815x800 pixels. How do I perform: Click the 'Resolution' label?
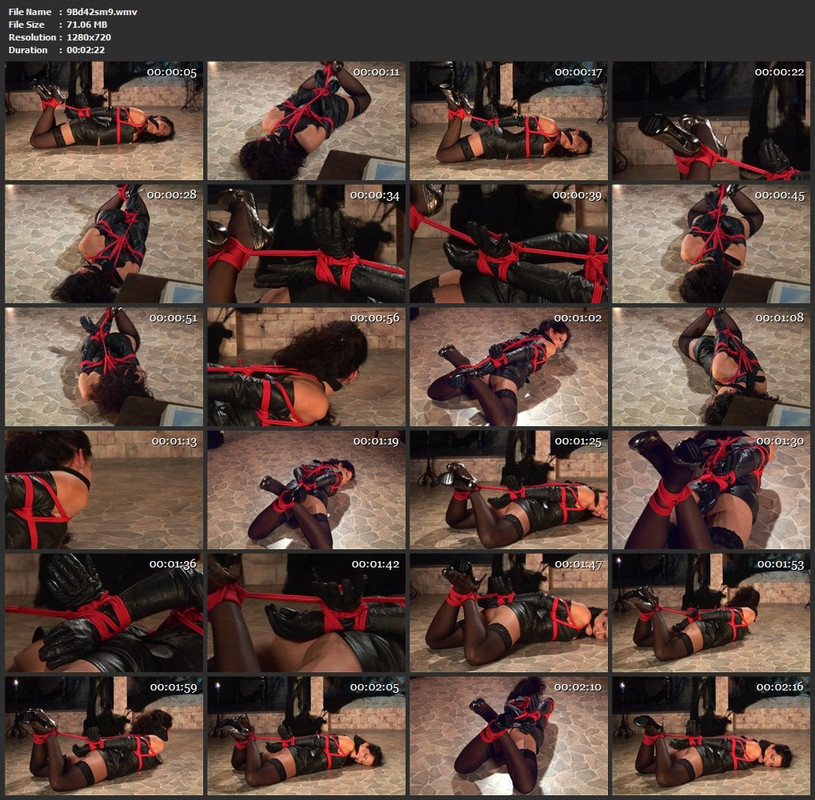[x=32, y=37]
